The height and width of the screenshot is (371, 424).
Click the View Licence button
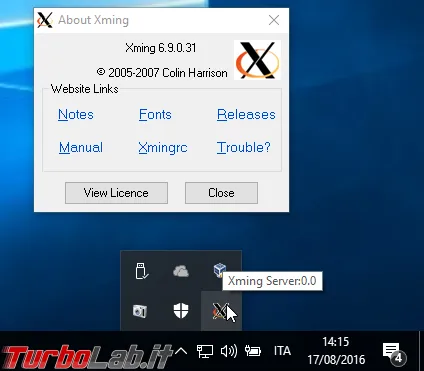point(116,193)
